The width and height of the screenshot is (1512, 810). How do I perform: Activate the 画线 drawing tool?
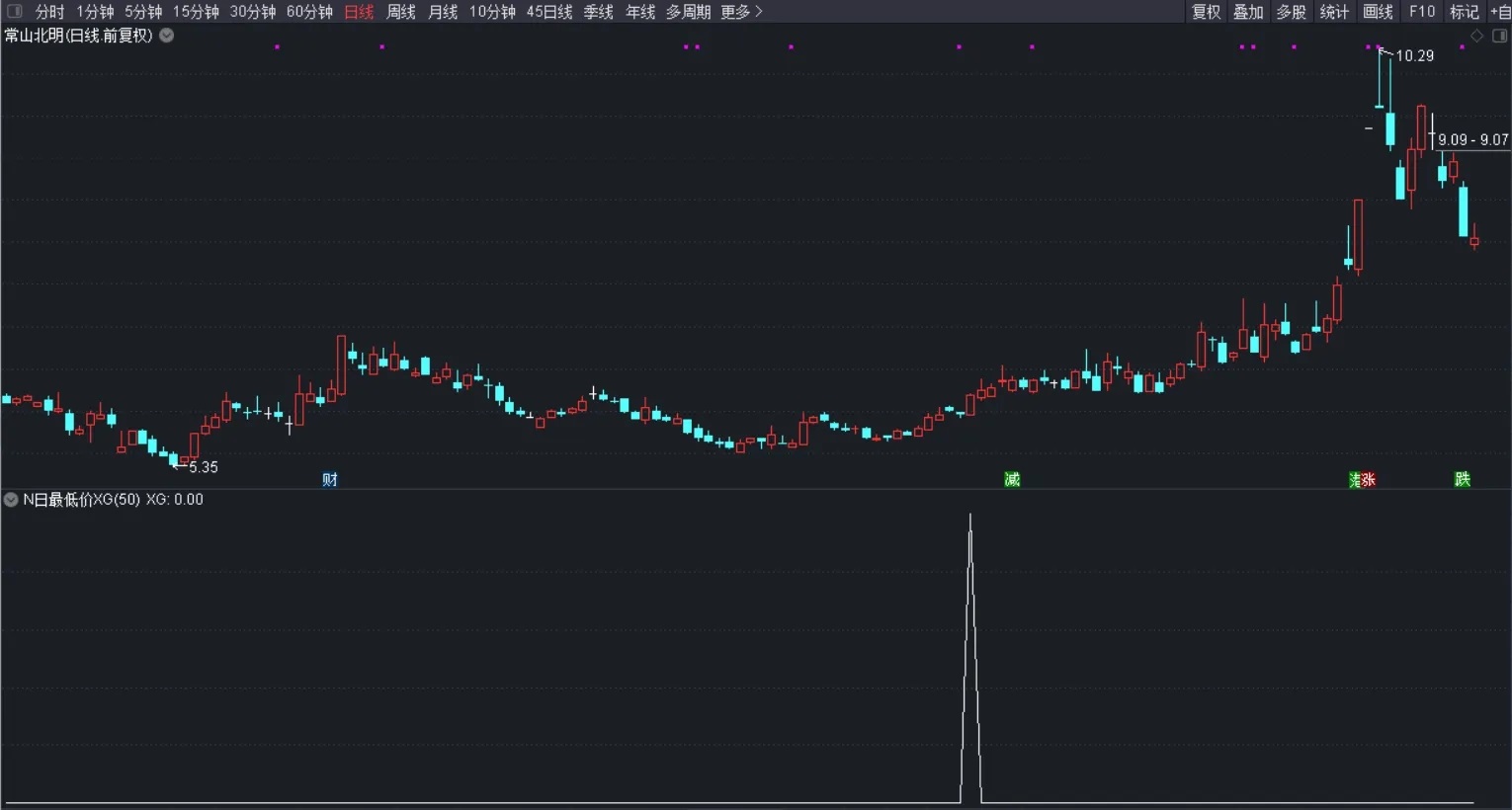tap(1377, 11)
